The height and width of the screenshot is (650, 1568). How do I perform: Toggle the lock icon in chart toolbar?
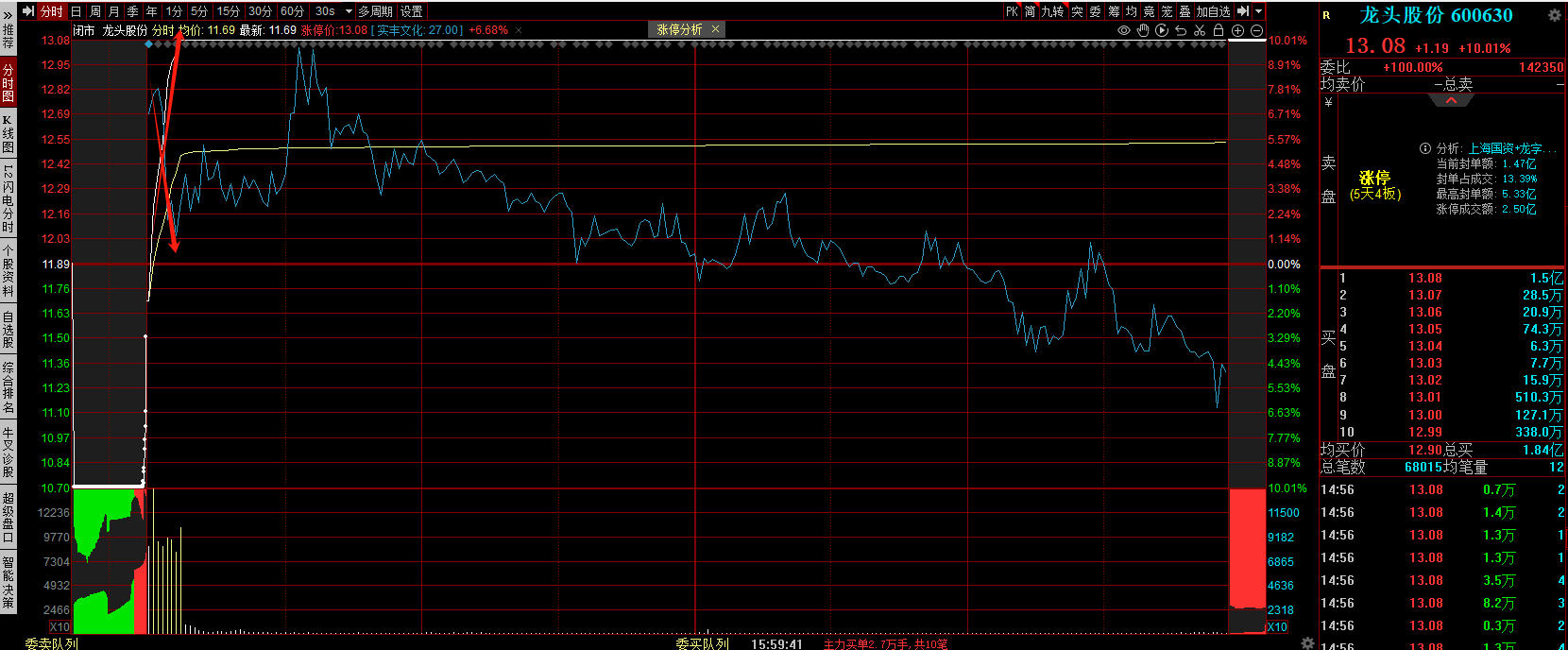[1219, 30]
